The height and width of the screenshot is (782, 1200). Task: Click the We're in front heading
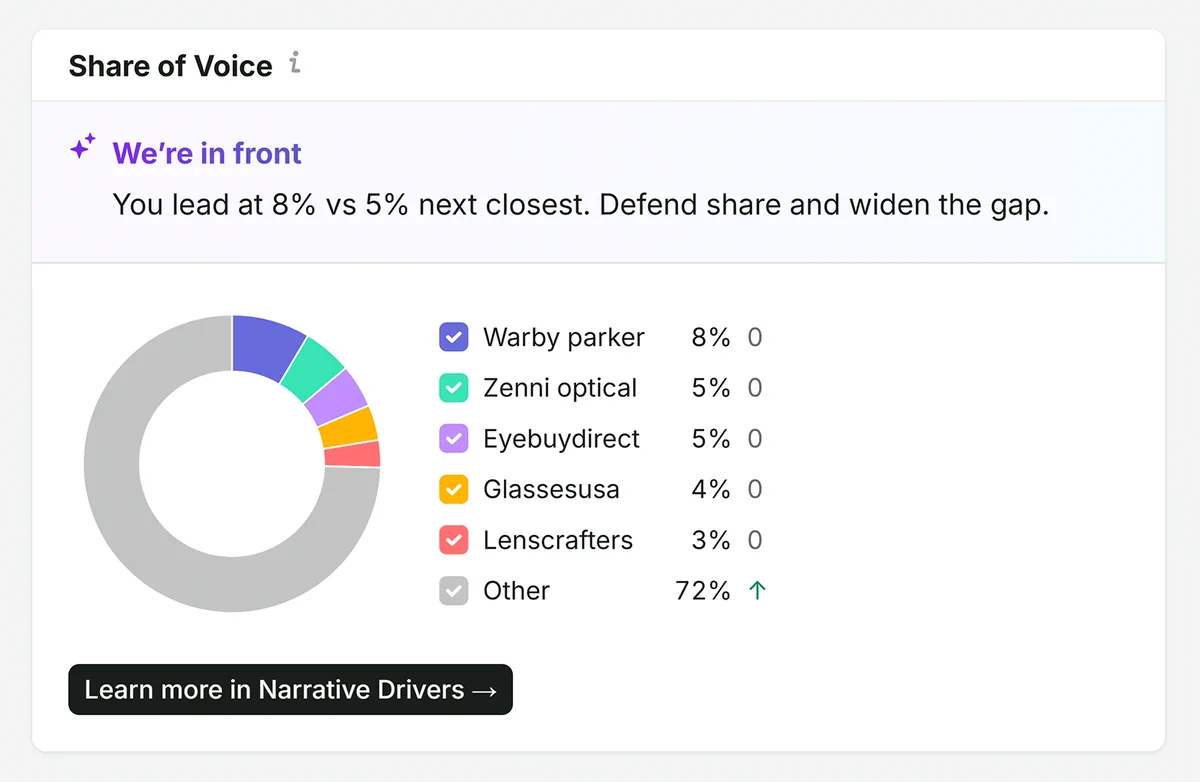point(207,153)
